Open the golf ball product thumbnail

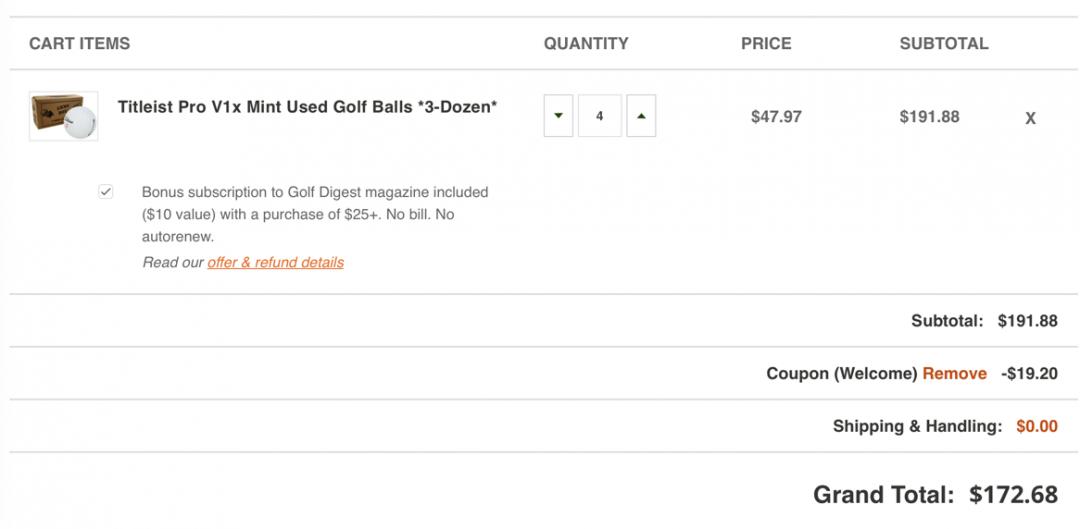click(x=64, y=117)
